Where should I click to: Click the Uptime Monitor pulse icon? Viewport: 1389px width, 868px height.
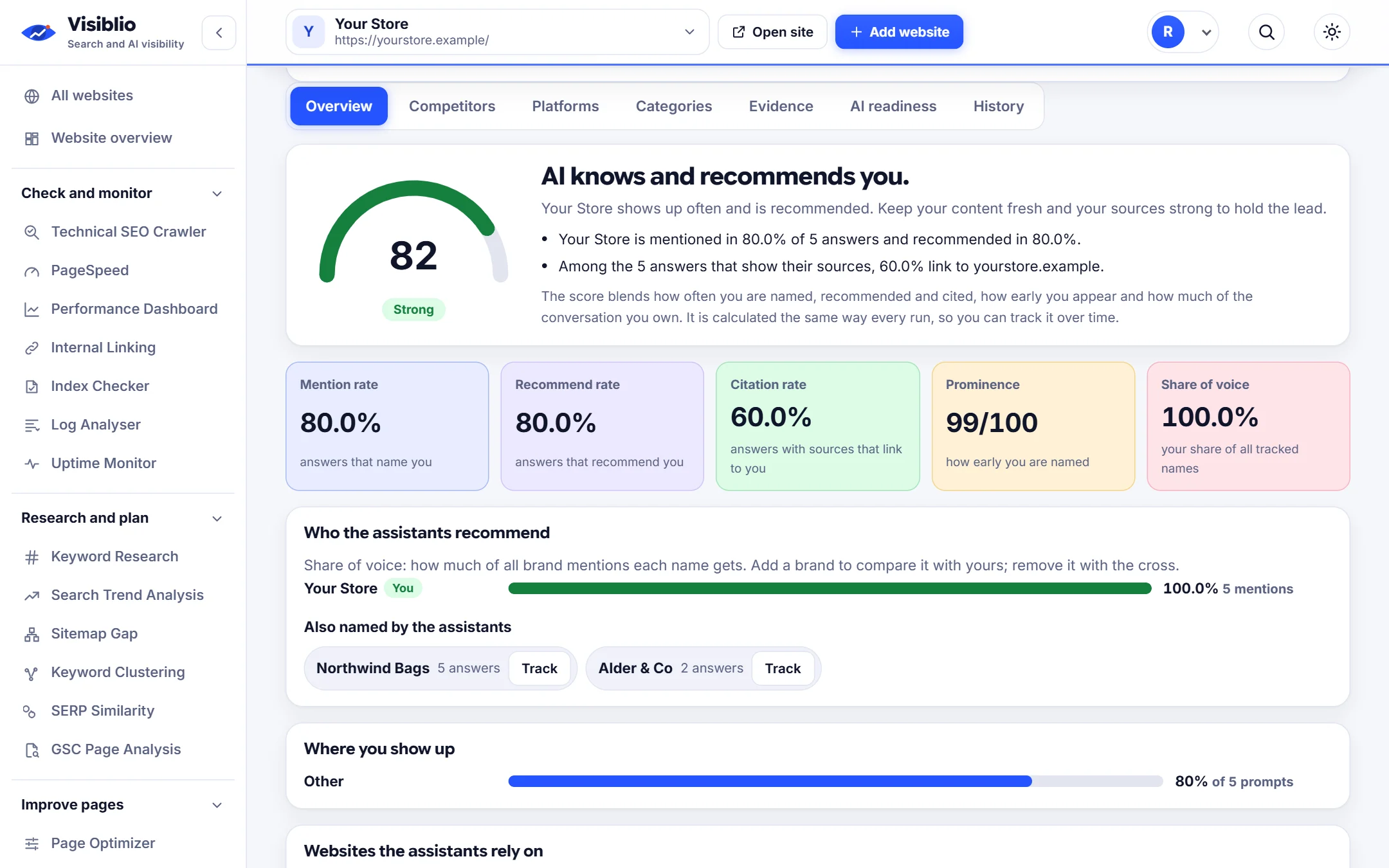coord(32,464)
